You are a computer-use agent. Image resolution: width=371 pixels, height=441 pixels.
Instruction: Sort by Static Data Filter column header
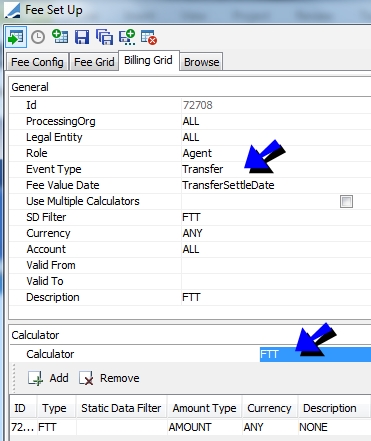point(121,408)
